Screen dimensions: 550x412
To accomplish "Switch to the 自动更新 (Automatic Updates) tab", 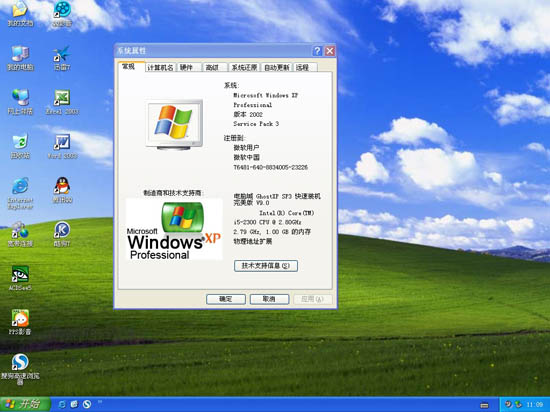I will pos(277,67).
